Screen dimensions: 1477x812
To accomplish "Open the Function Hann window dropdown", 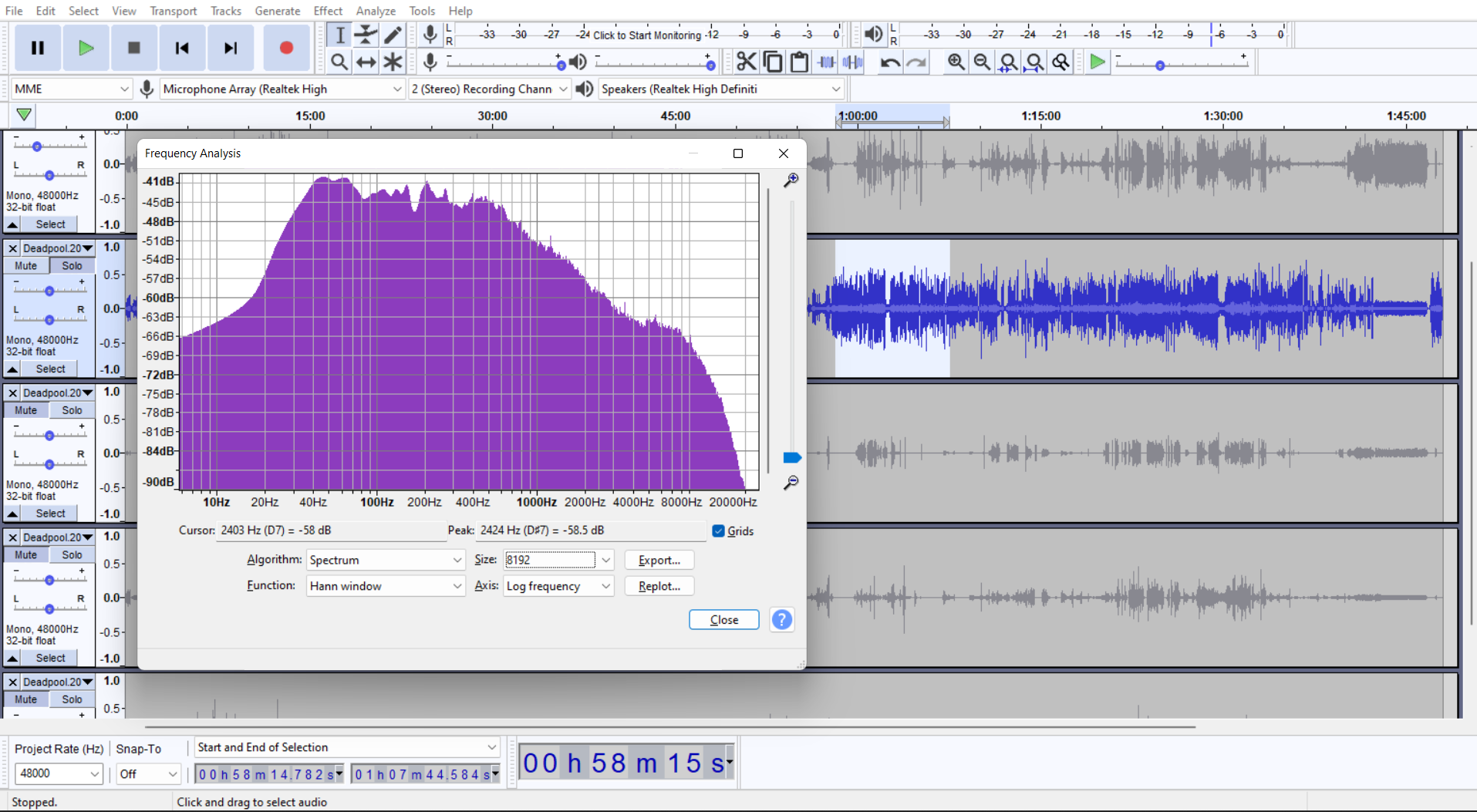I will (386, 586).
